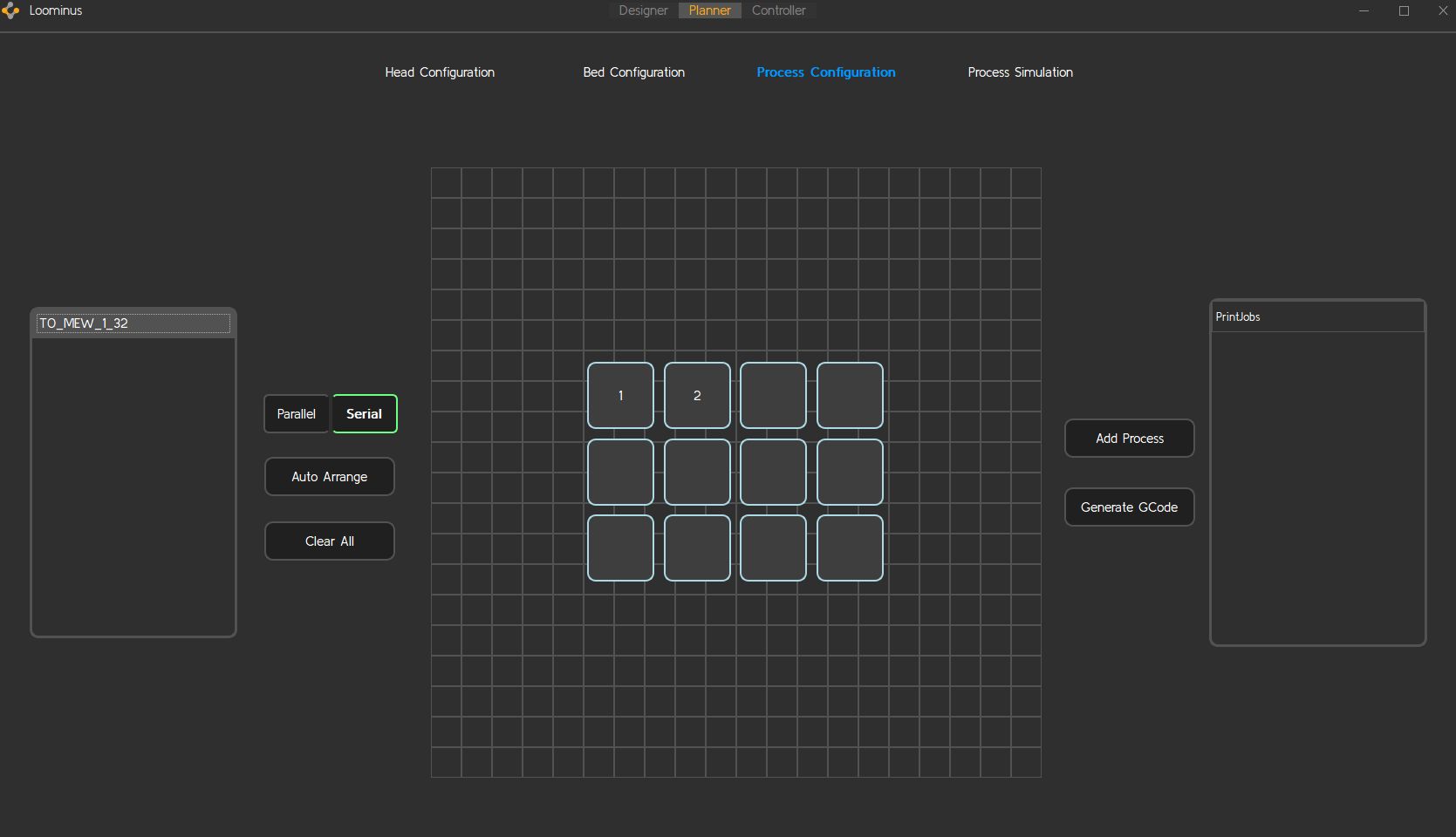The height and width of the screenshot is (837, 1456).
Task: Click the Generate GCode button
Action: tap(1130, 507)
